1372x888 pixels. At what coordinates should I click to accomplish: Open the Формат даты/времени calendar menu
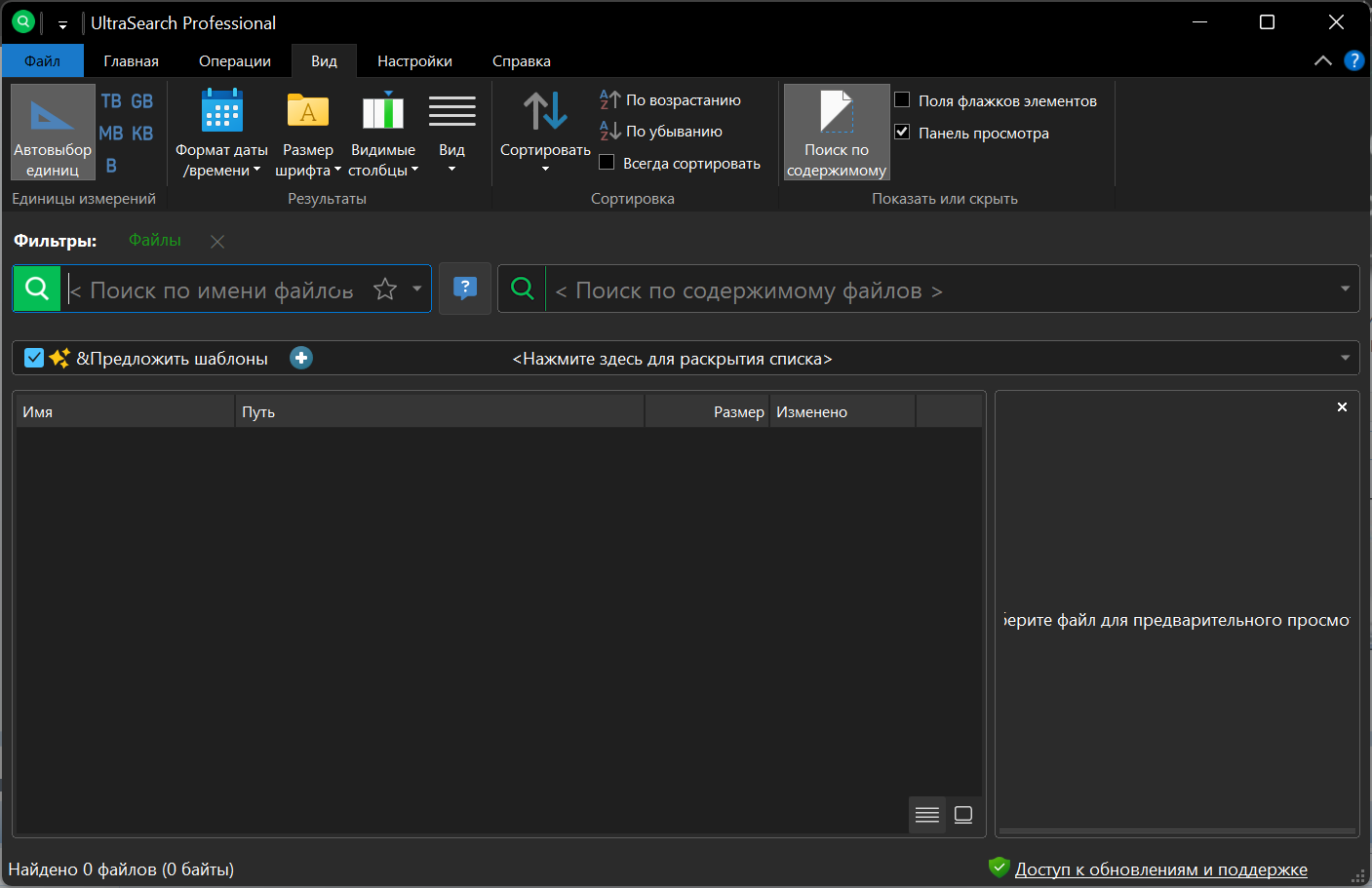(x=221, y=133)
